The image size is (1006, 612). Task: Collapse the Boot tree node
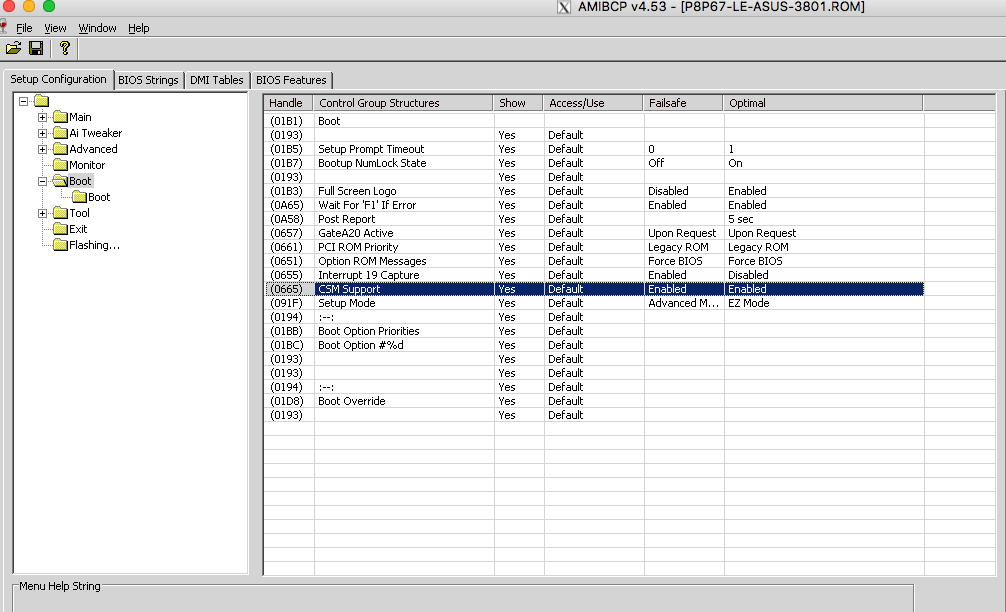point(43,181)
